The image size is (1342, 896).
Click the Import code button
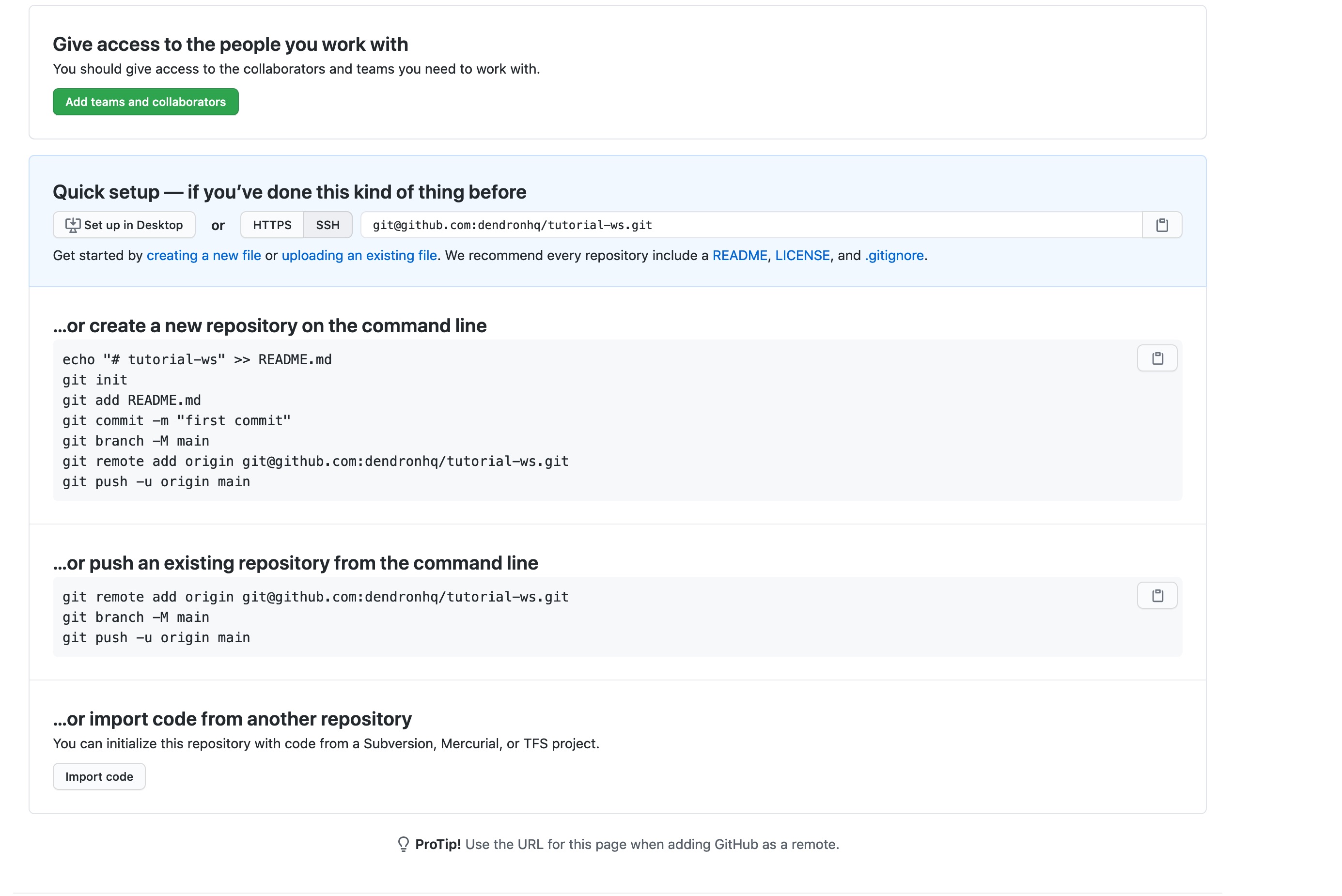(99, 776)
